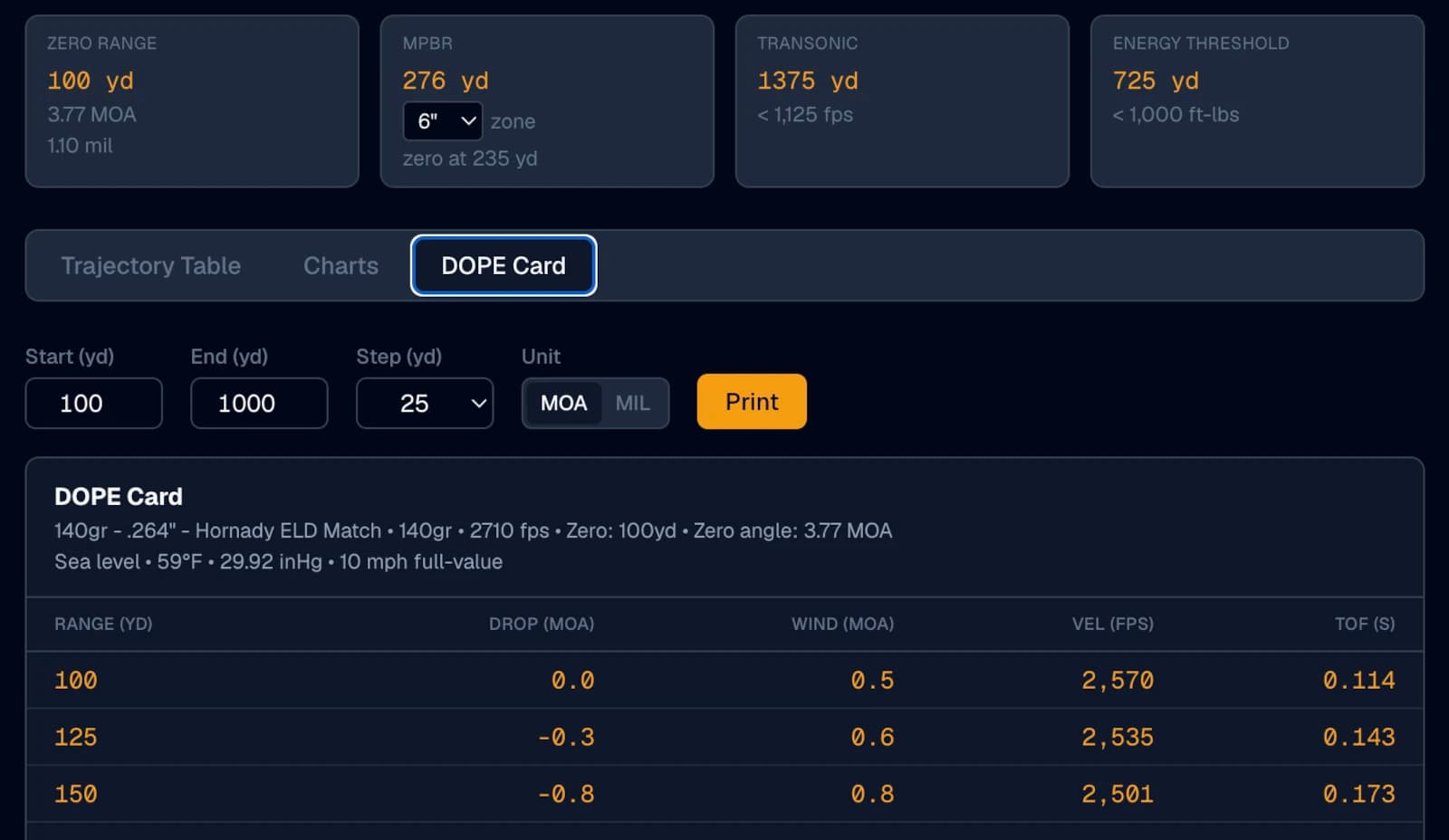This screenshot has width=1449, height=840.
Task: Click the Start (yd) input field
Action: point(94,403)
